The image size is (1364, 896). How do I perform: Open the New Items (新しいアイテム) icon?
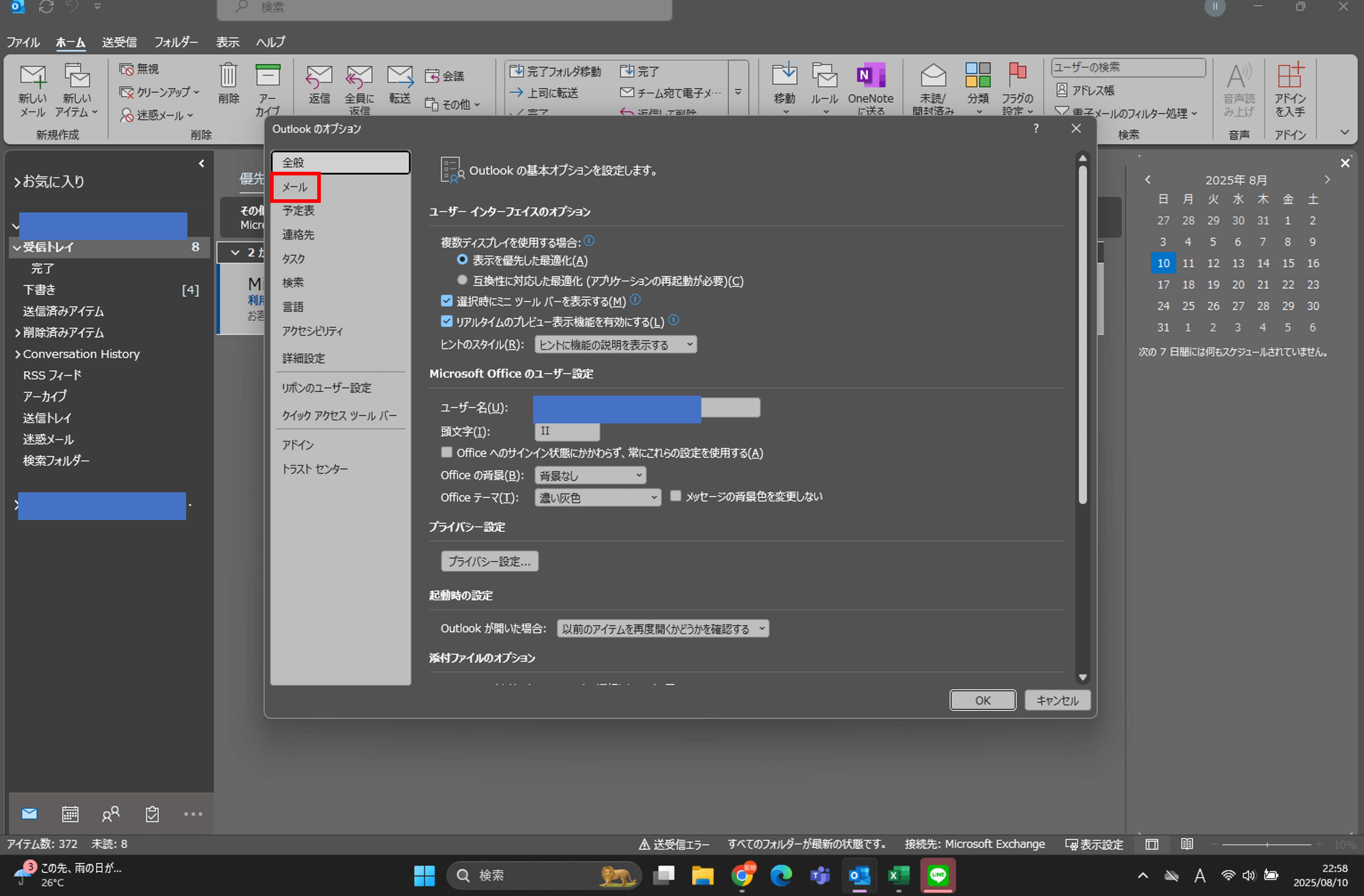[x=77, y=90]
